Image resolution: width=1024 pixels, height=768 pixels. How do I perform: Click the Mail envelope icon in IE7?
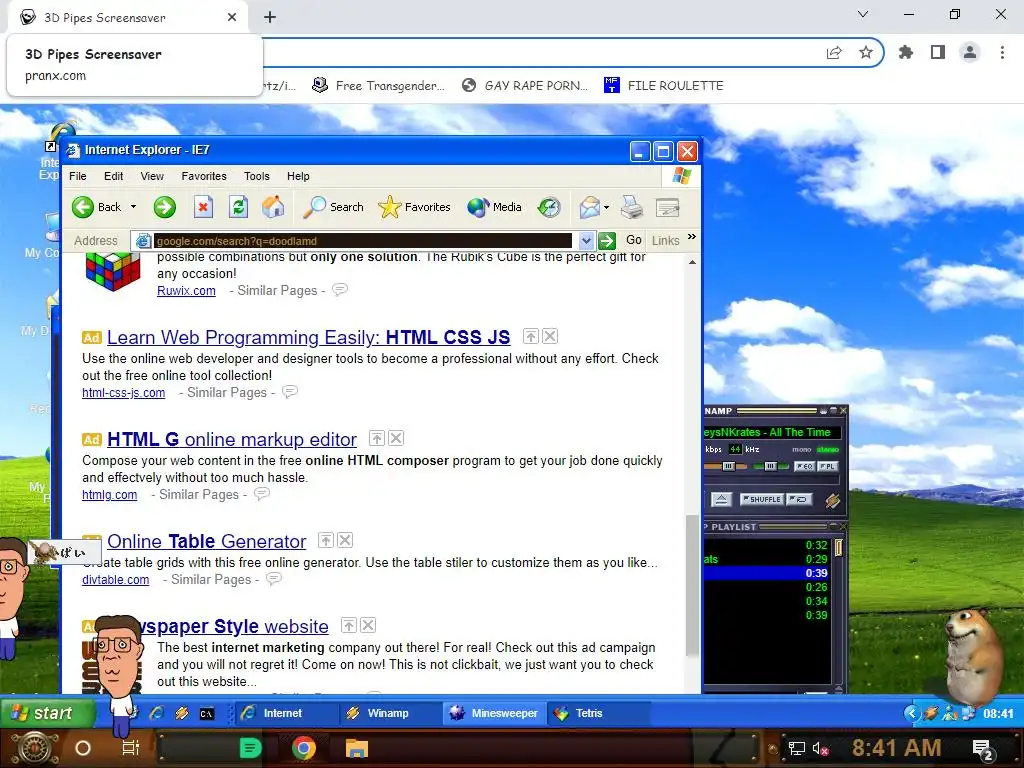click(x=589, y=207)
